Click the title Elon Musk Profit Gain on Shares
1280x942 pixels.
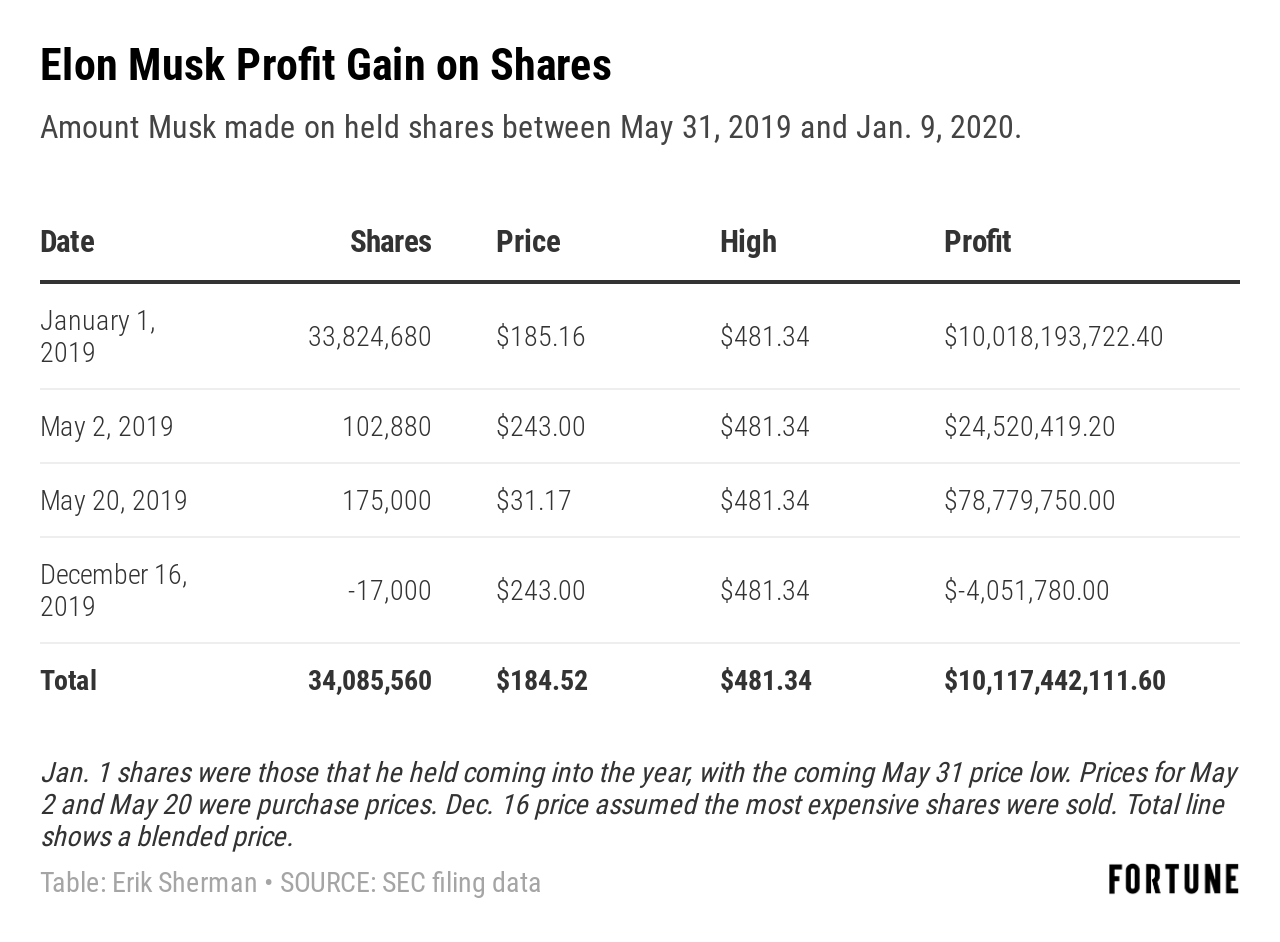click(325, 65)
